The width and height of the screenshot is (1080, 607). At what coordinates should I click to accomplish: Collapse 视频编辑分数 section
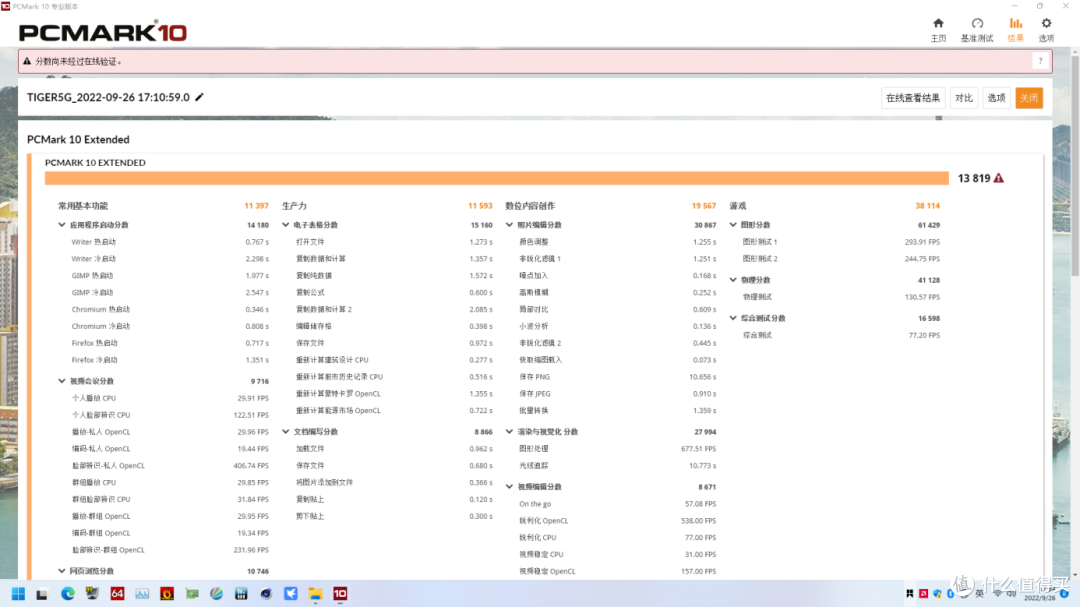click(510, 486)
